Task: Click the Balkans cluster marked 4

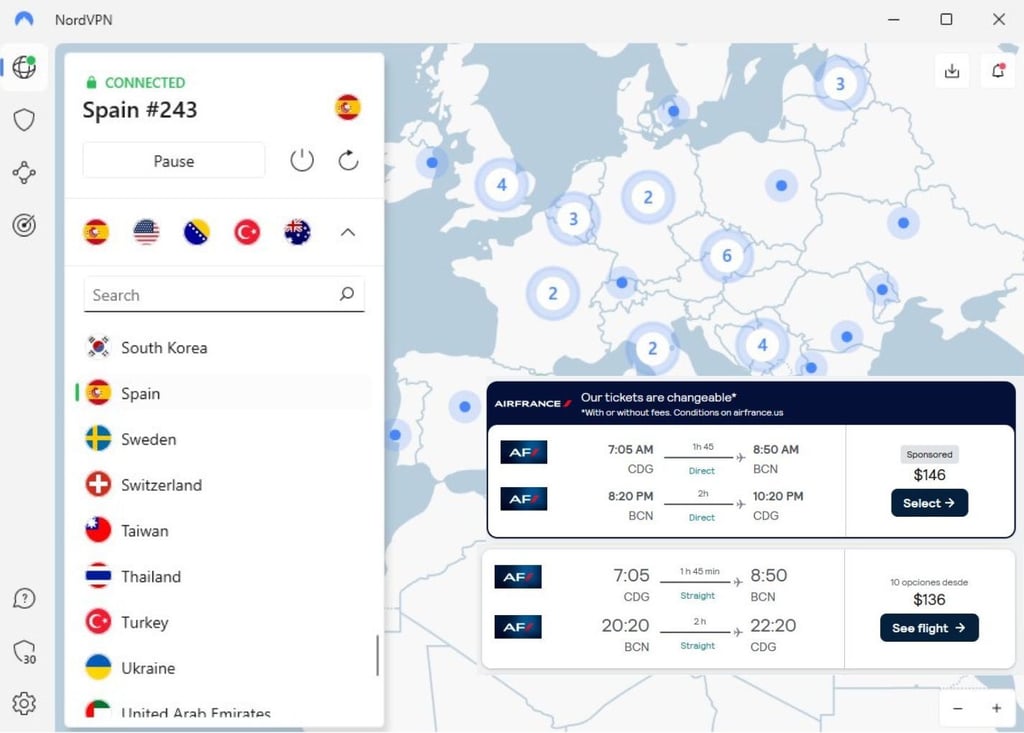Action: pyautogui.click(x=762, y=345)
